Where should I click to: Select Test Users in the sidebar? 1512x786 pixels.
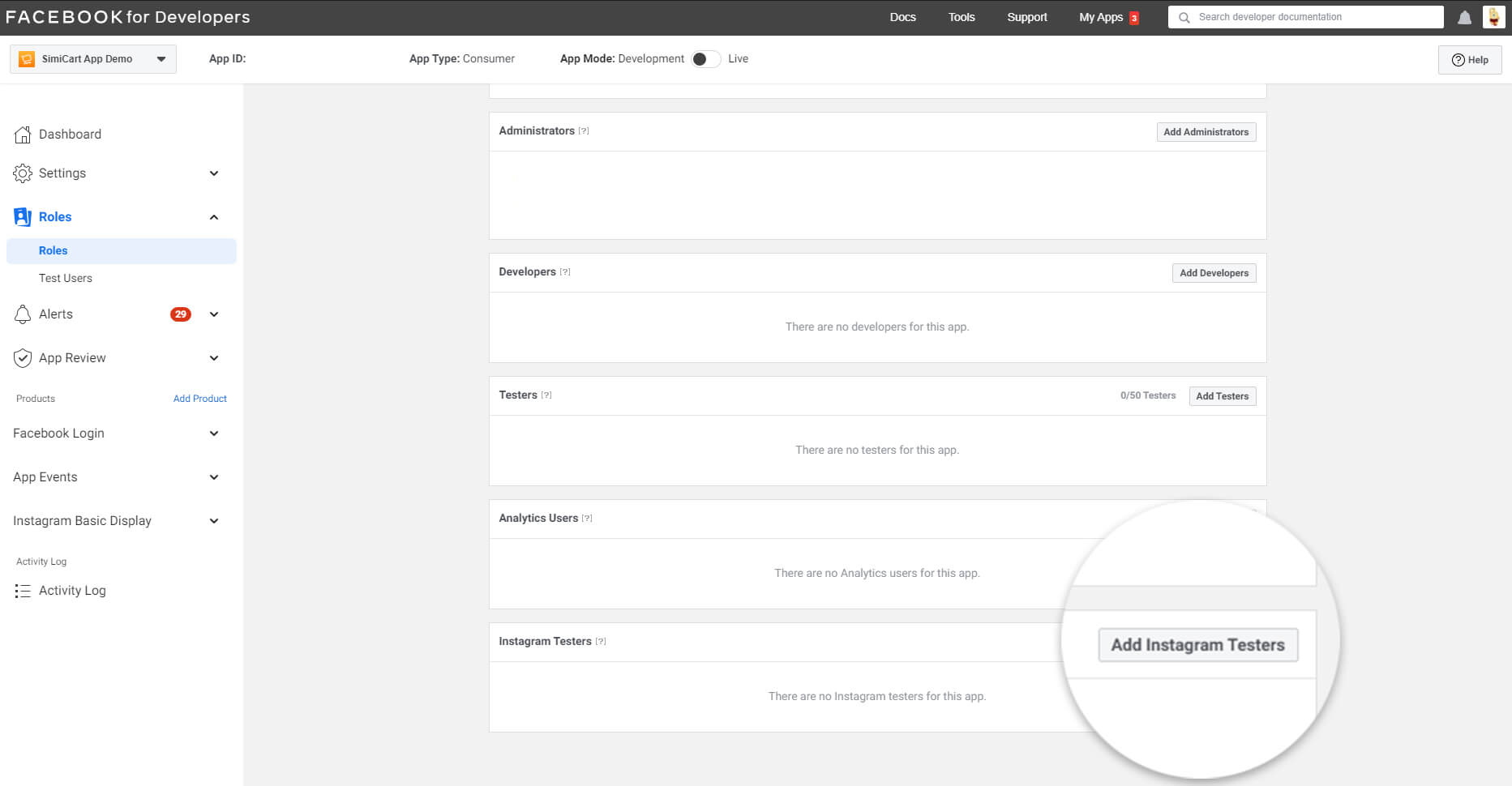(x=66, y=278)
